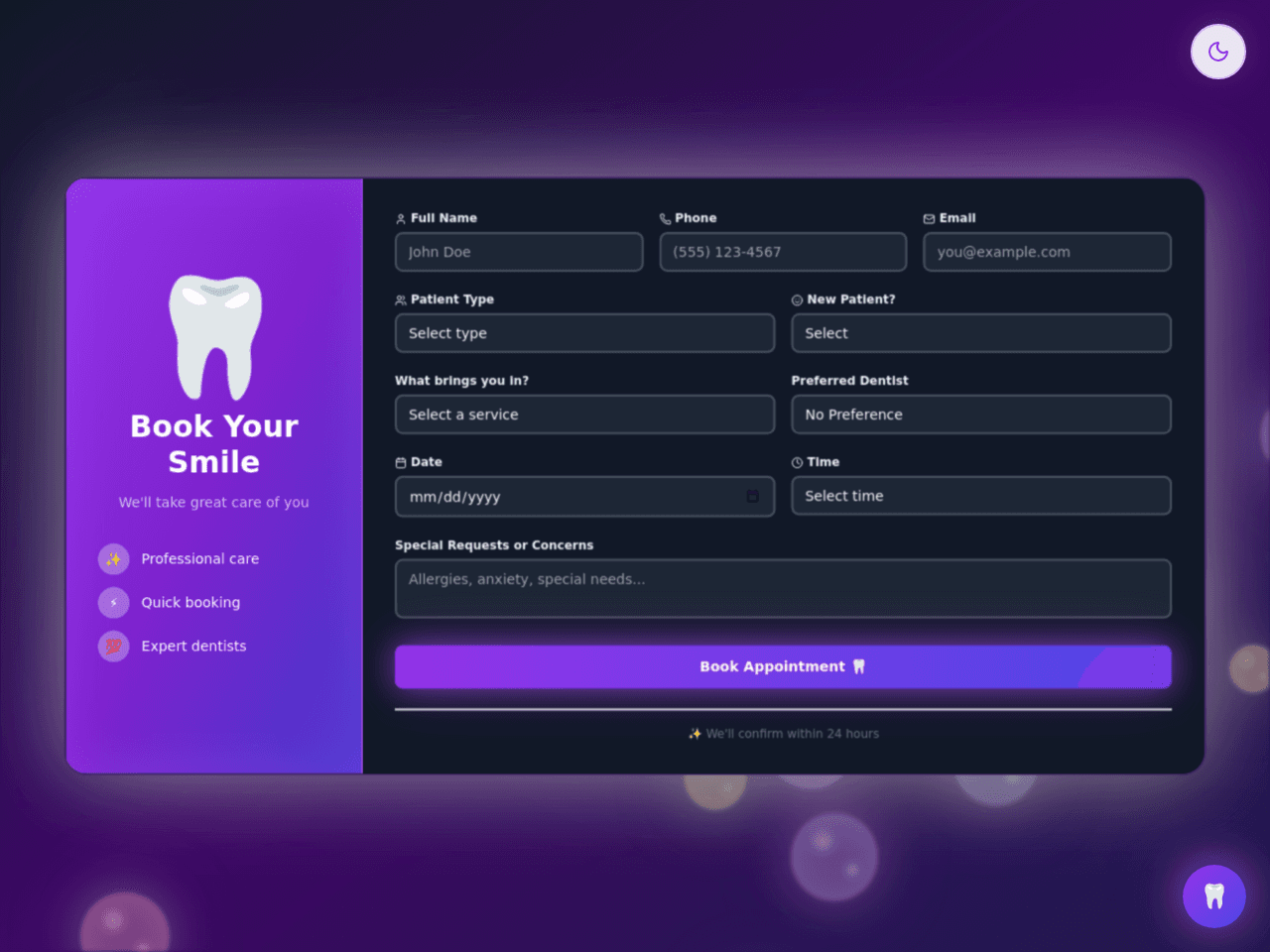
Task: Click the large white tooth logo
Action: click(215, 338)
